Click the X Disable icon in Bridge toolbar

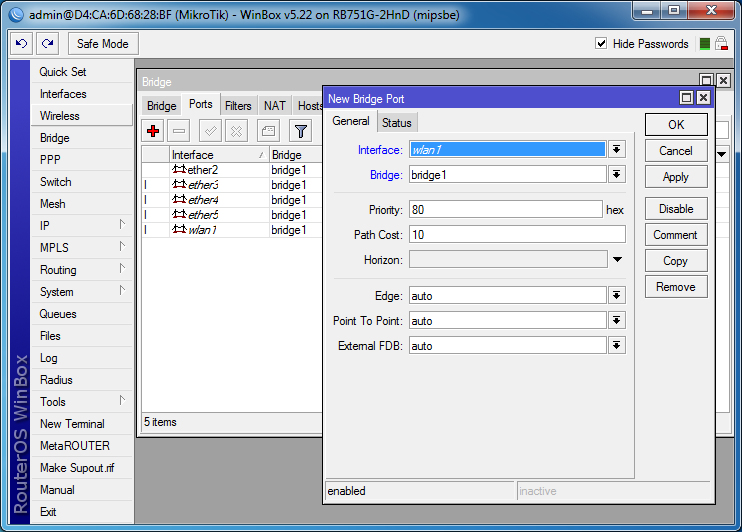236,131
